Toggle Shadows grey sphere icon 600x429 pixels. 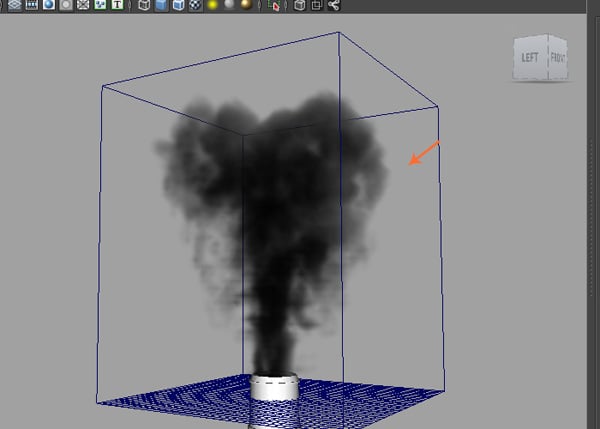[229, 5]
